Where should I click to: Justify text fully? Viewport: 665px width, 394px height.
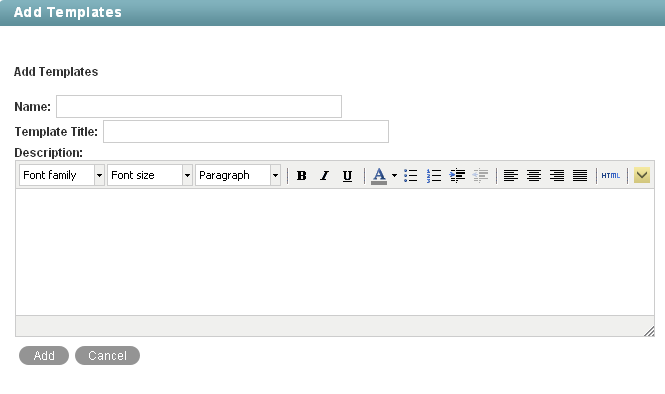click(580, 175)
